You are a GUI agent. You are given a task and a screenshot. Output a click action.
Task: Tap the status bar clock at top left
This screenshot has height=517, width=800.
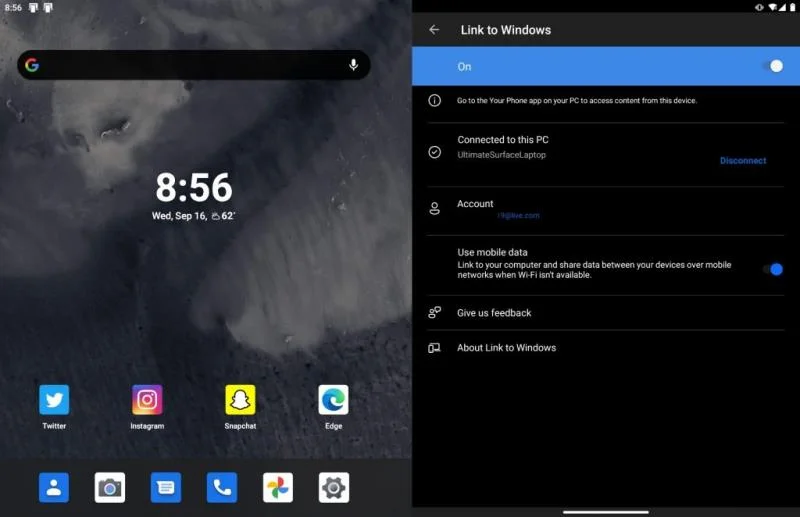click(x=13, y=8)
